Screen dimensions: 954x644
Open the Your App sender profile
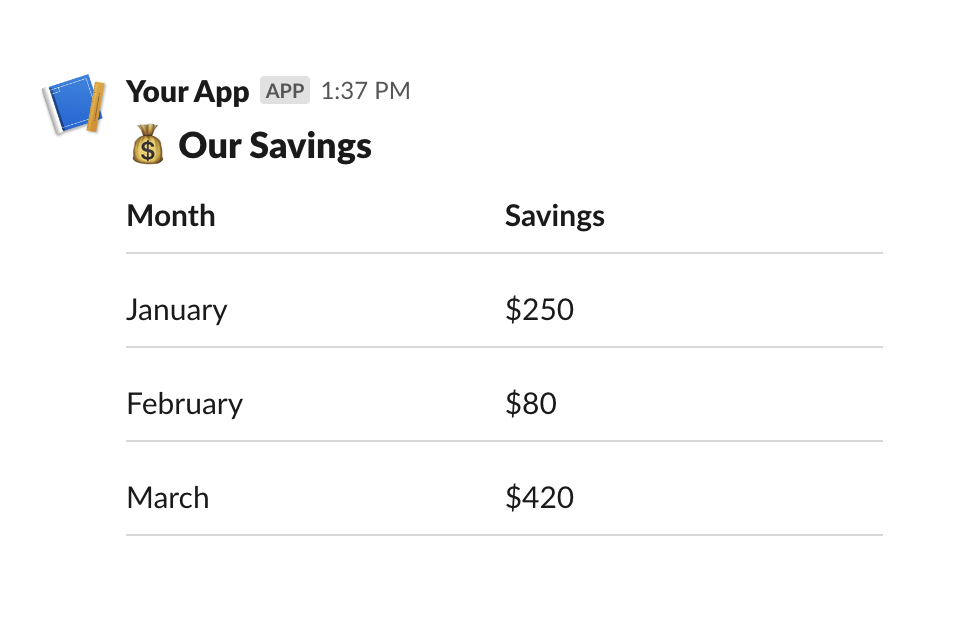click(187, 92)
